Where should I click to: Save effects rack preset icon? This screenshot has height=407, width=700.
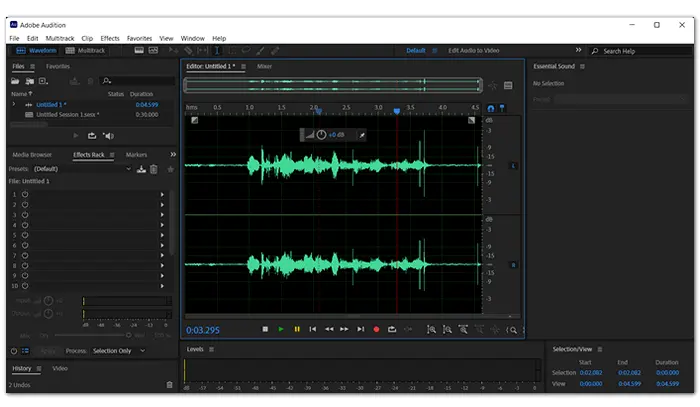click(x=141, y=169)
